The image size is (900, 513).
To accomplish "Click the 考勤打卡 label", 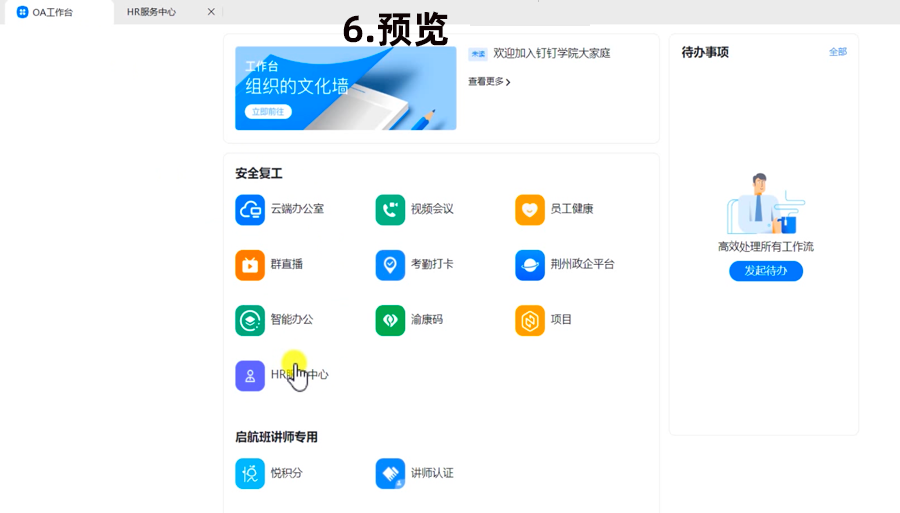I will coord(432,264).
